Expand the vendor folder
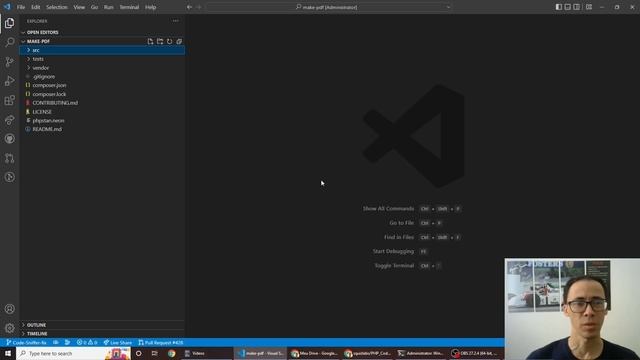This screenshot has height=360, width=640. pos(102,68)
